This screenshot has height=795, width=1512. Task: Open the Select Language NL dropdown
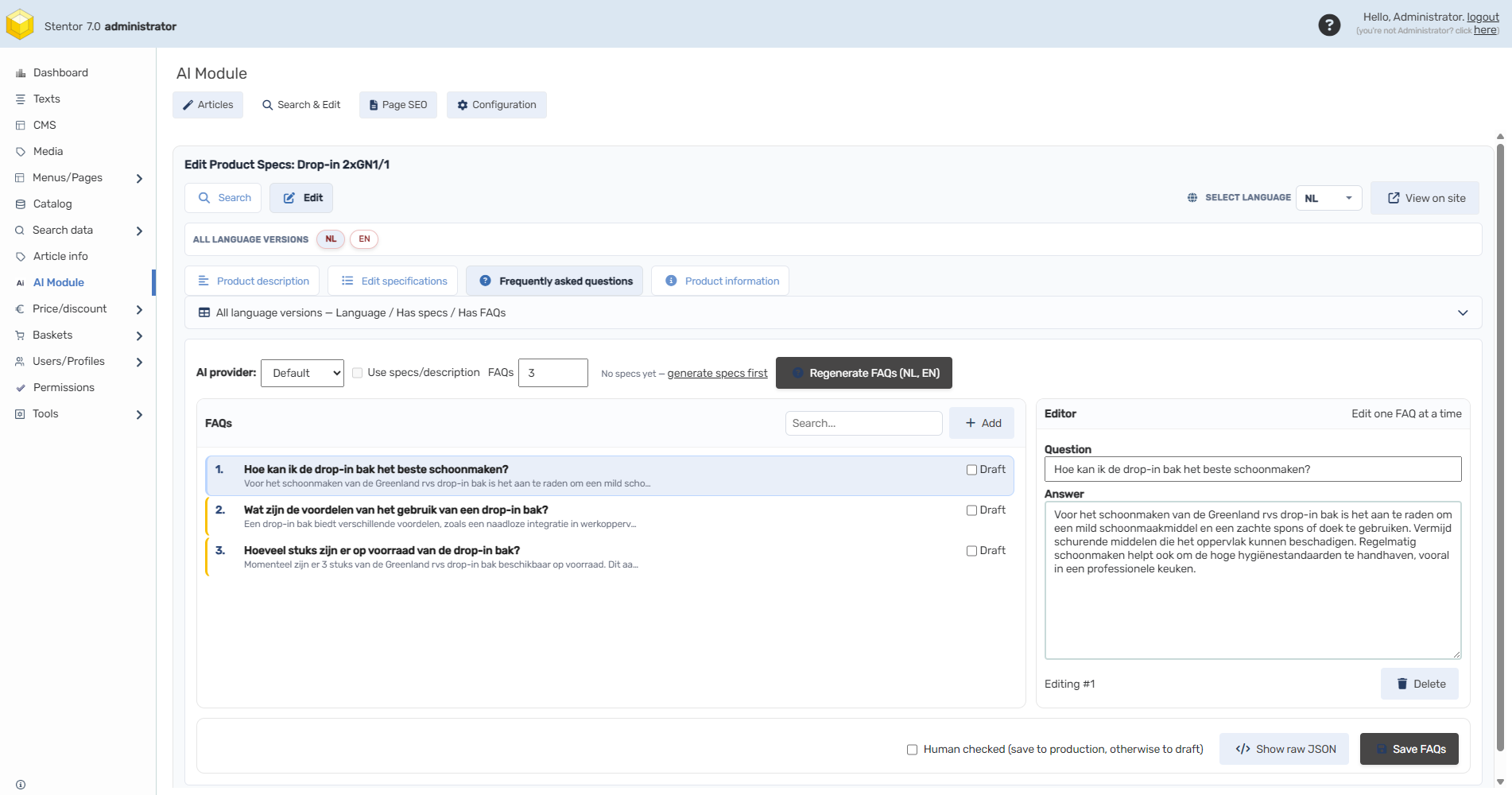coord(1328,198)
